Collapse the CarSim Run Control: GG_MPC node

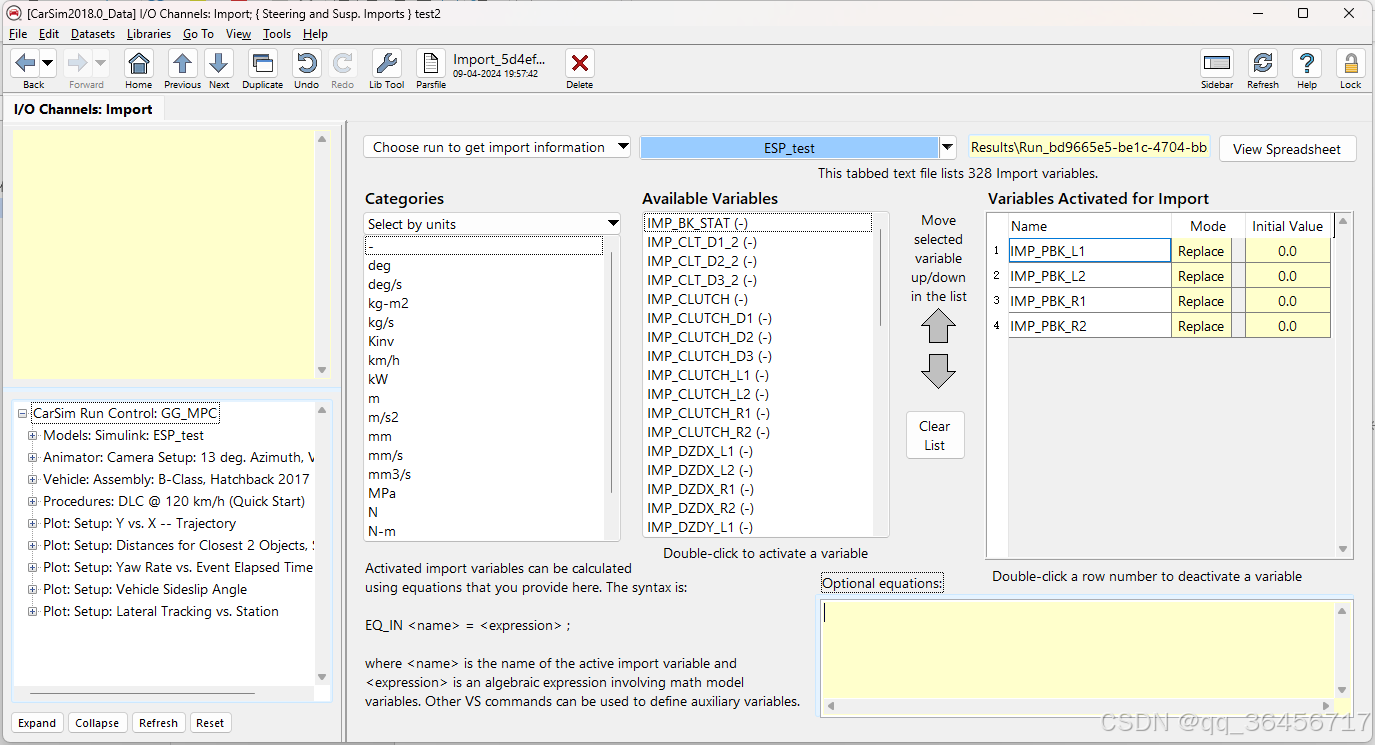click(x=22, y=413)
